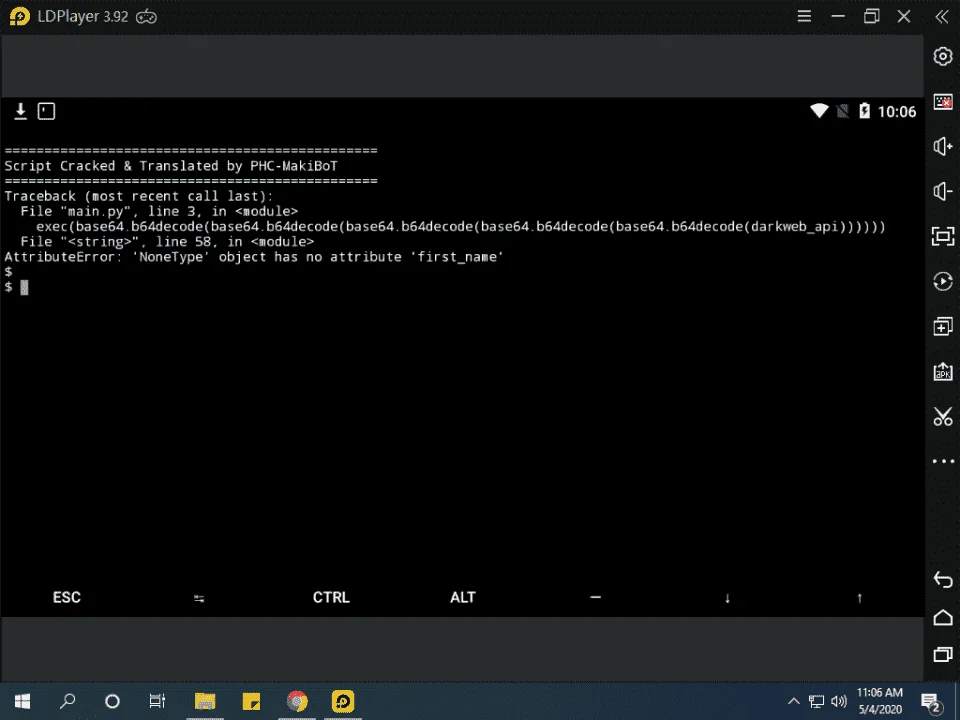
Task: Install APK from sidebar
Action: pos(943,372)
